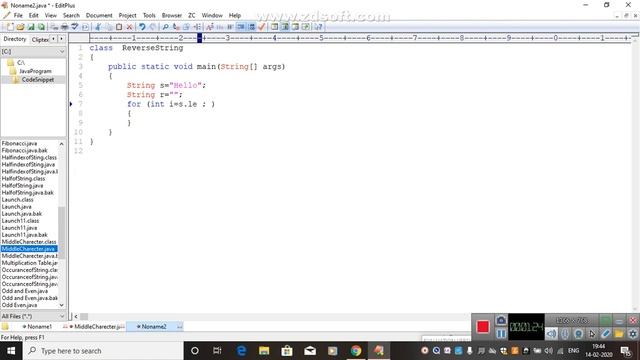Open the Windows Start menu

[x=11, y=351]
